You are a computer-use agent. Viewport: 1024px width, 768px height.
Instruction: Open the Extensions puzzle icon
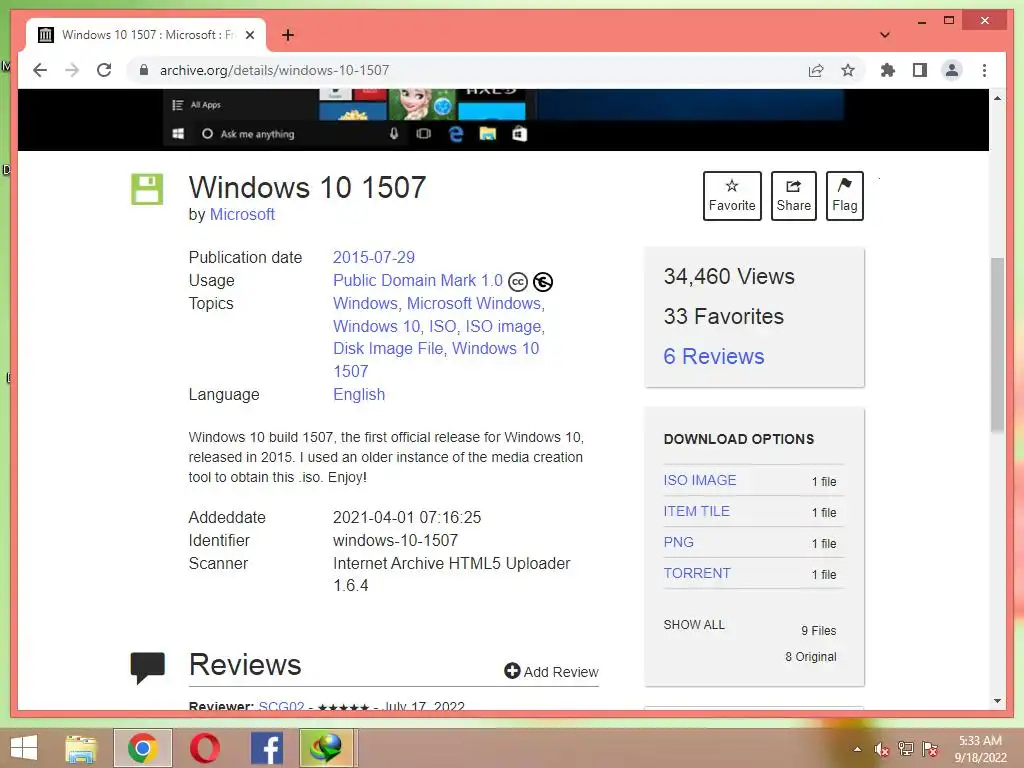click(x=888, y=71)
